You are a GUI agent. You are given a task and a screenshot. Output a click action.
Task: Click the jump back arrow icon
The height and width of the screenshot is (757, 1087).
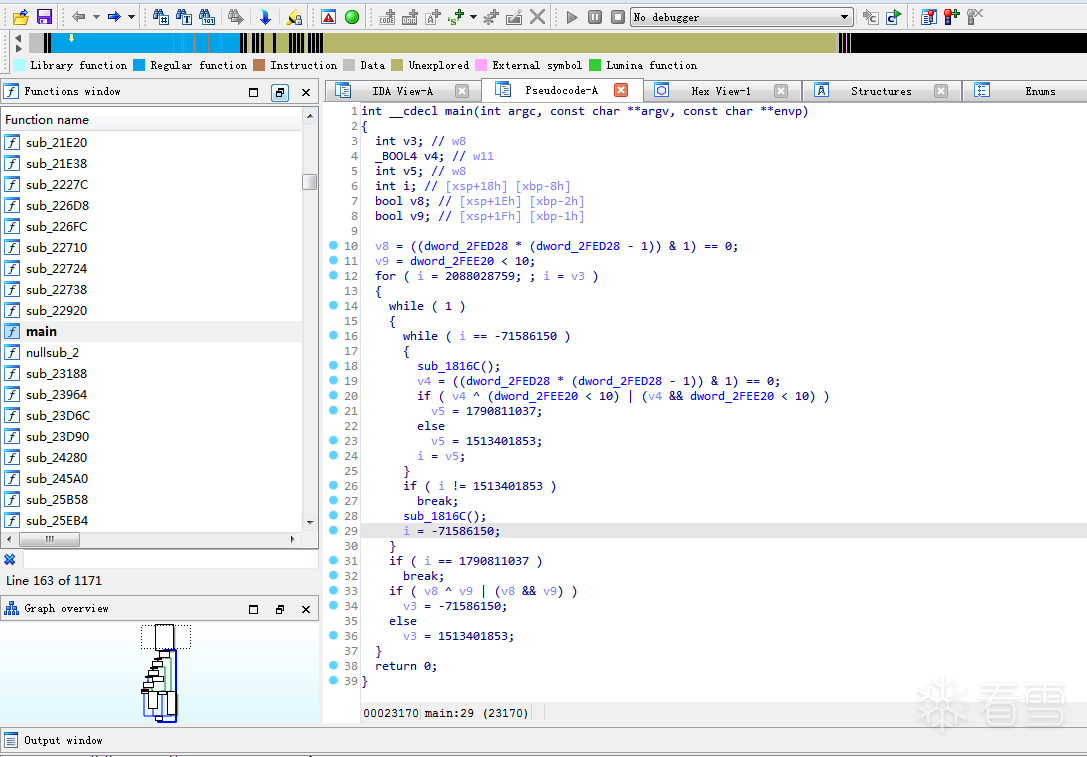[x=79, y=17]
